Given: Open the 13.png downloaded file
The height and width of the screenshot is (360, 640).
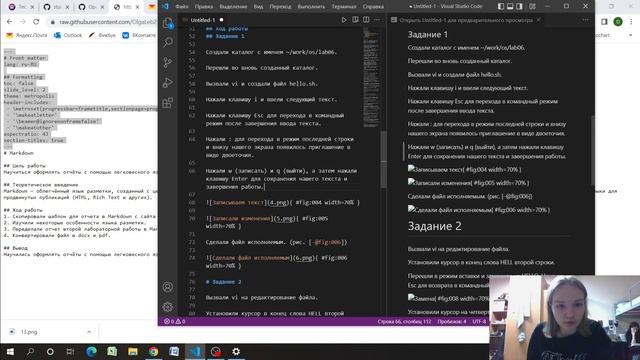Looking at the screenshot, I should pos(29,332).
